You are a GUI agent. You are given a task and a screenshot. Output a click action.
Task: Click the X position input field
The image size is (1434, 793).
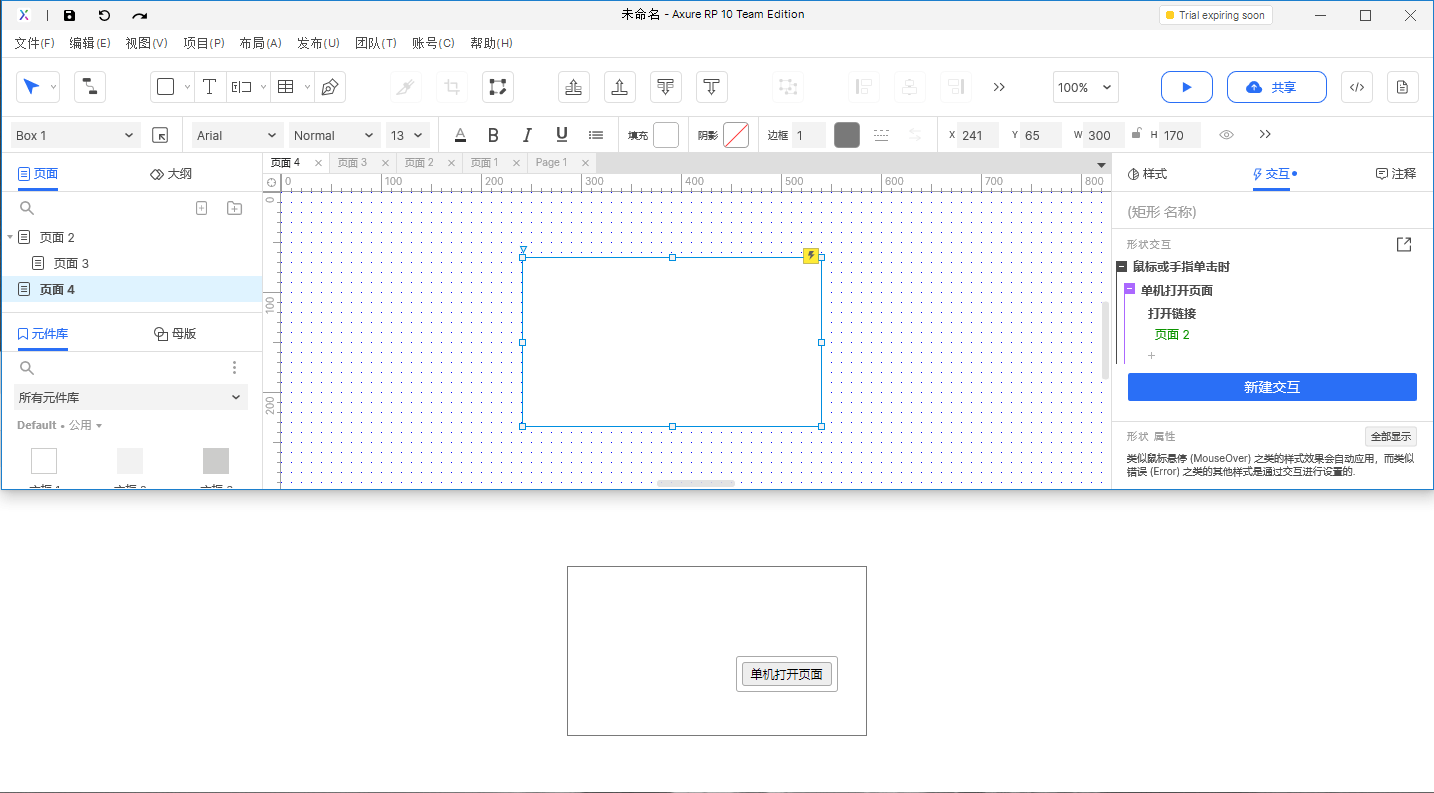[978, 135]
